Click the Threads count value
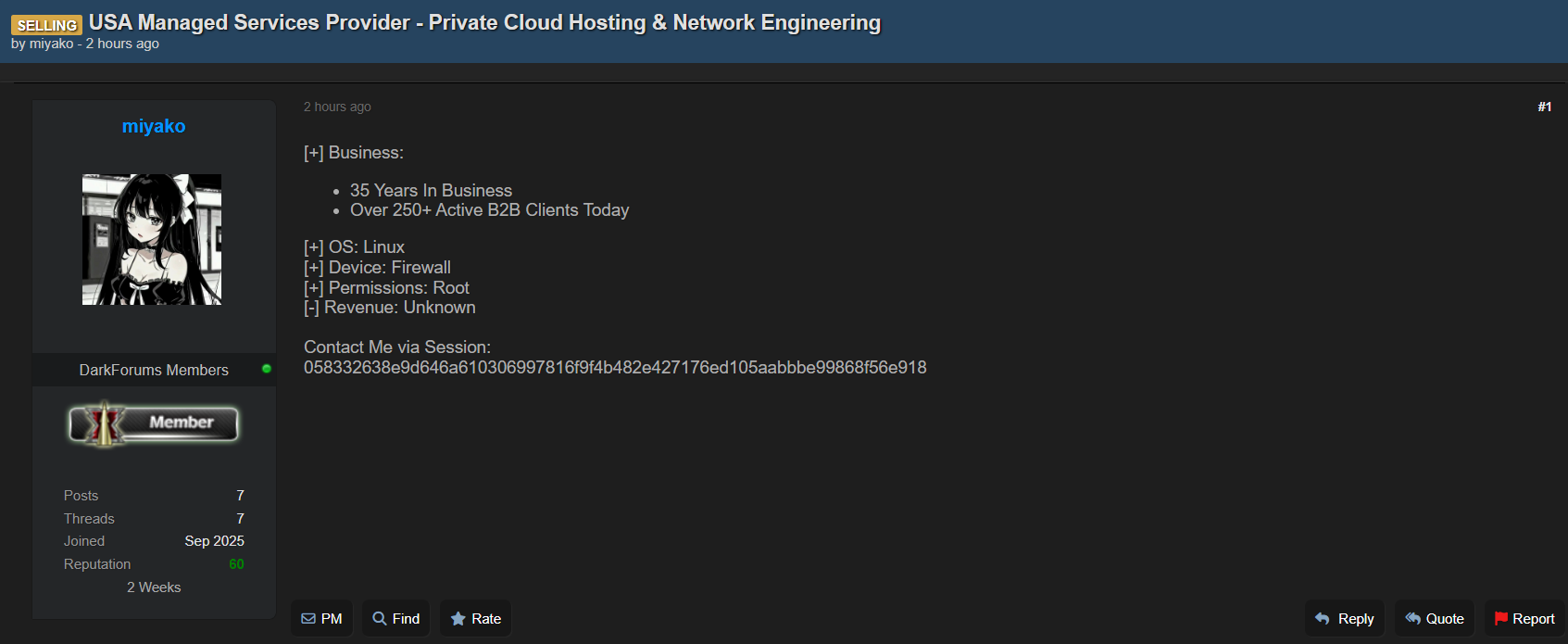The width and height of the screenshot is (1568, 644). pyautogui.click(x=240, y=519)
